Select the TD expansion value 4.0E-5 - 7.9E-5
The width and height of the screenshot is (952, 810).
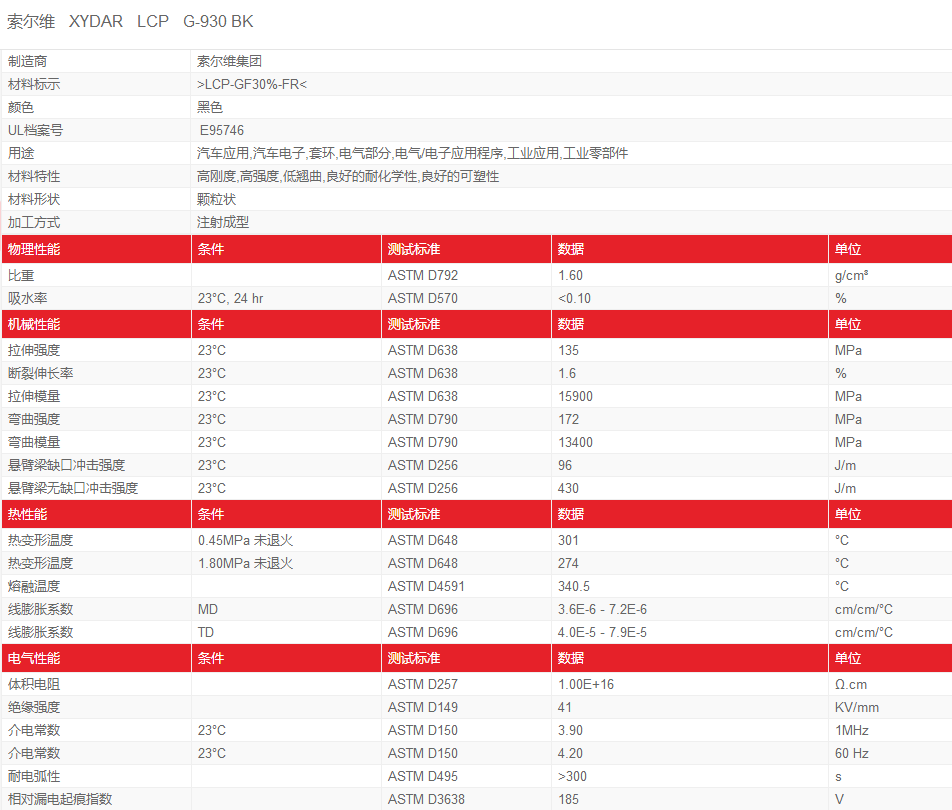602,633
